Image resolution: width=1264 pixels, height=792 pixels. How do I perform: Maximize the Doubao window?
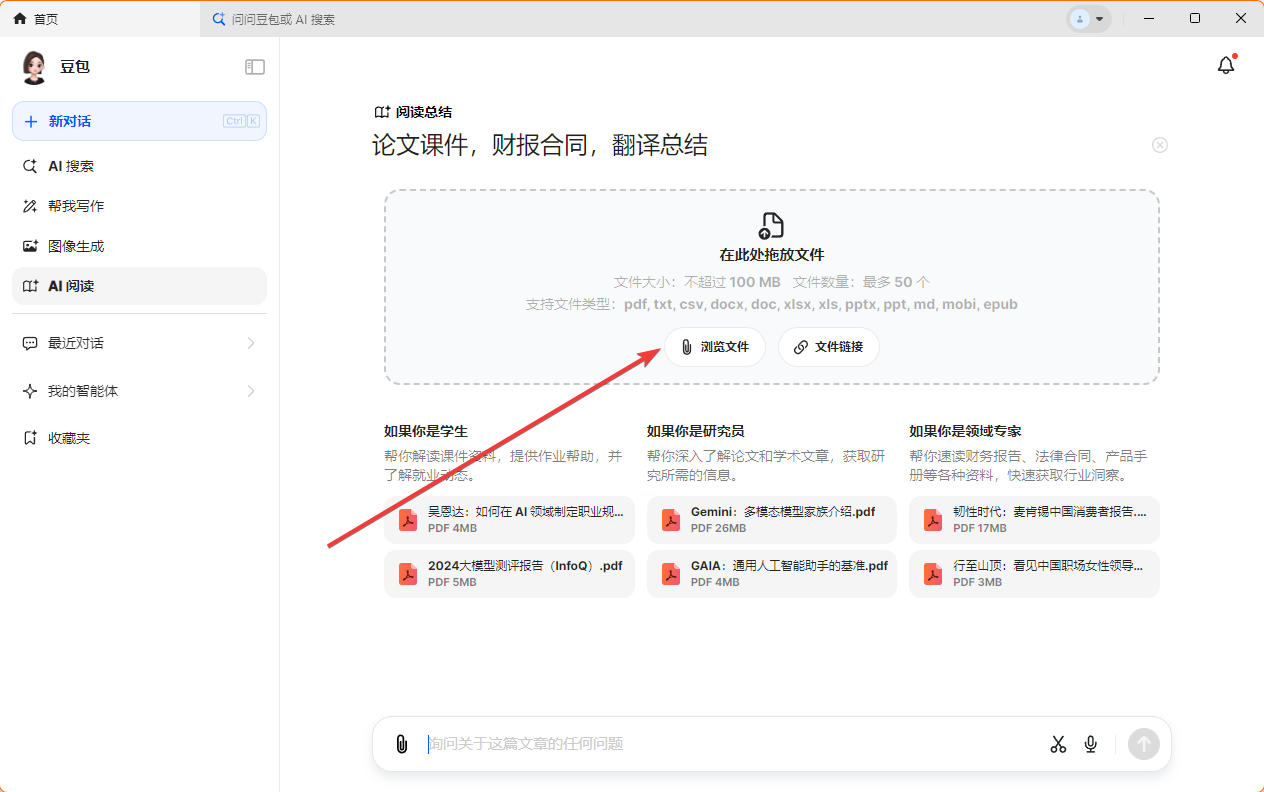(1195, 19)
